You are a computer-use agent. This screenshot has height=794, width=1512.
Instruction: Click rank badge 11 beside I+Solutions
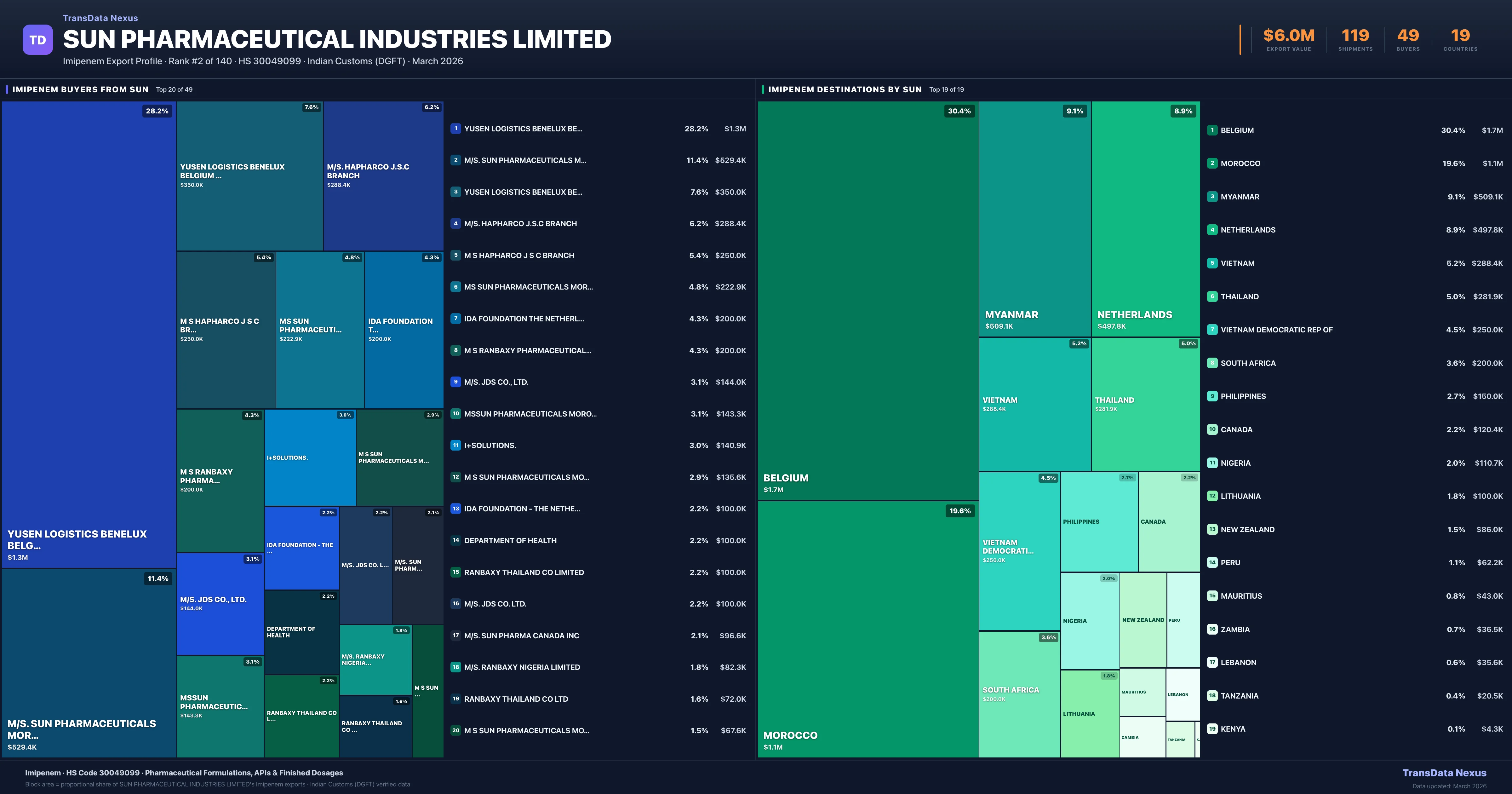pos(455,445)
